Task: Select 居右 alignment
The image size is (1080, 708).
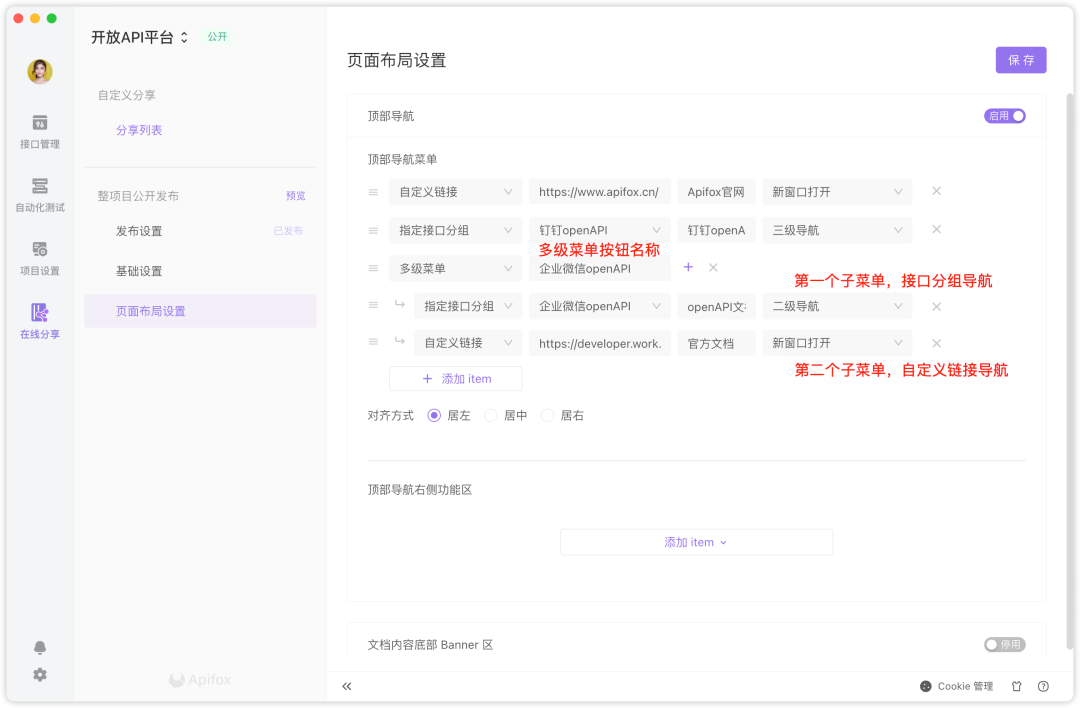Action: (547, 415)
